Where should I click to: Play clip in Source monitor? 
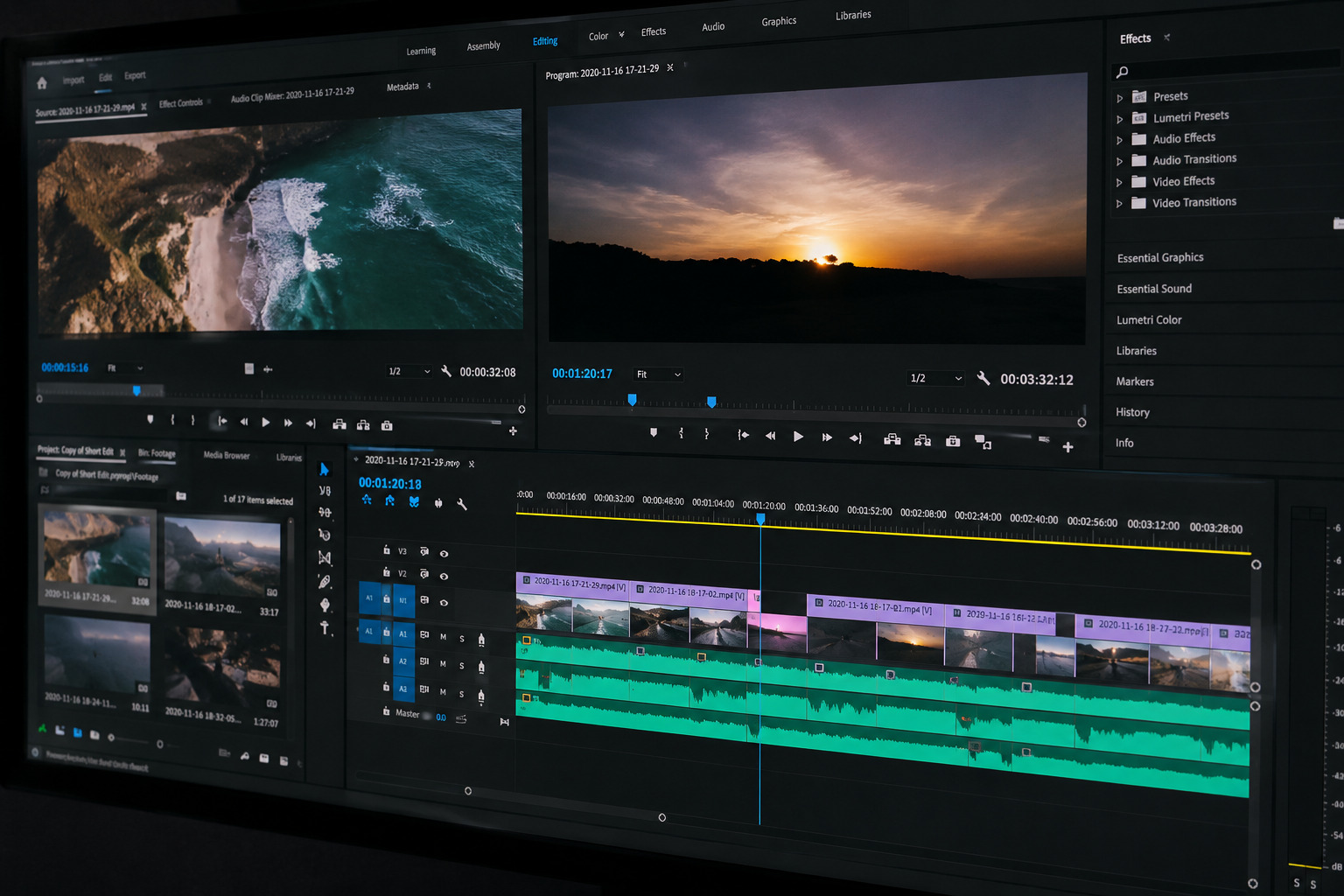coord(265,423)
